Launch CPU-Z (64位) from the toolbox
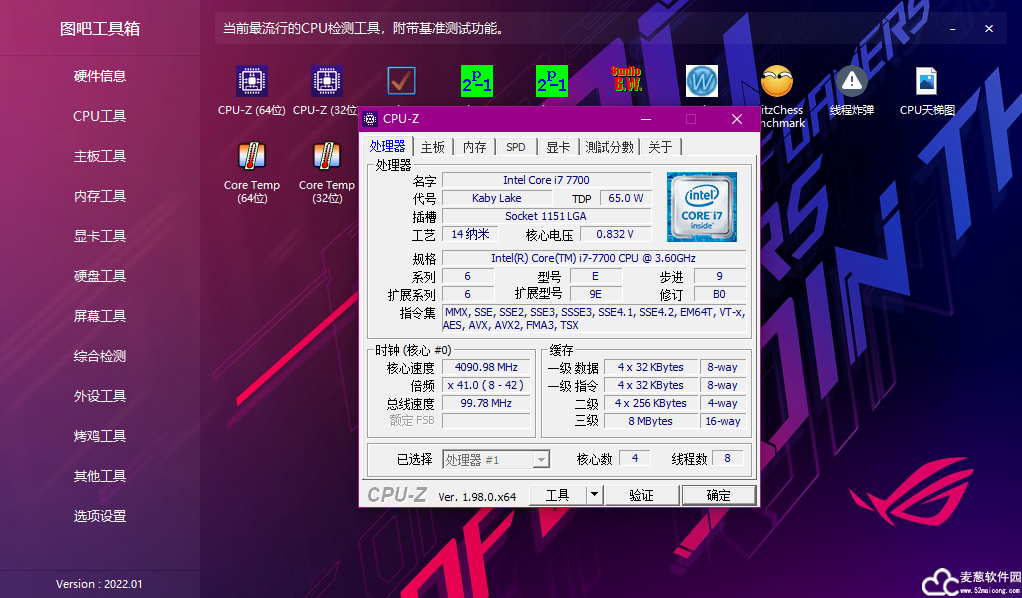Screen dimensions: 1022x598 (252, 91)
